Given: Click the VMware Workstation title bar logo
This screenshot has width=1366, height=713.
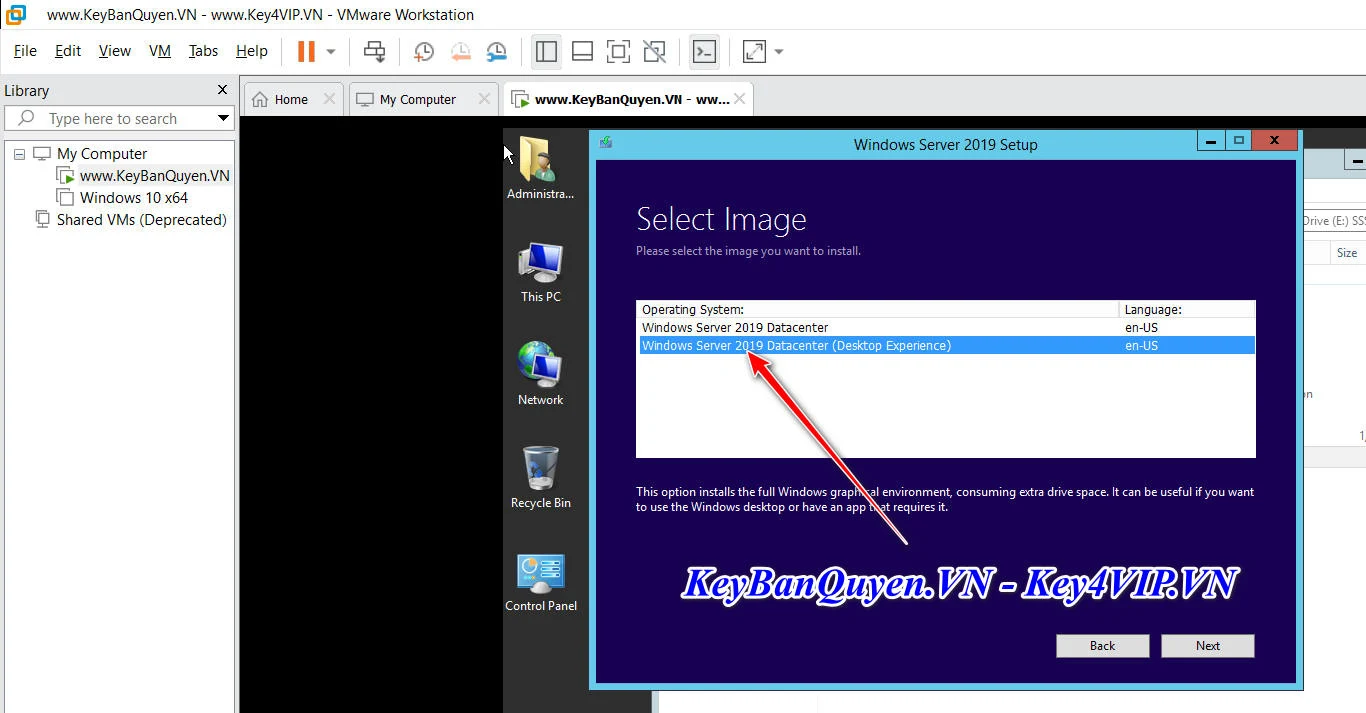Looking at the screenshot, I should [x=15, y=14].
